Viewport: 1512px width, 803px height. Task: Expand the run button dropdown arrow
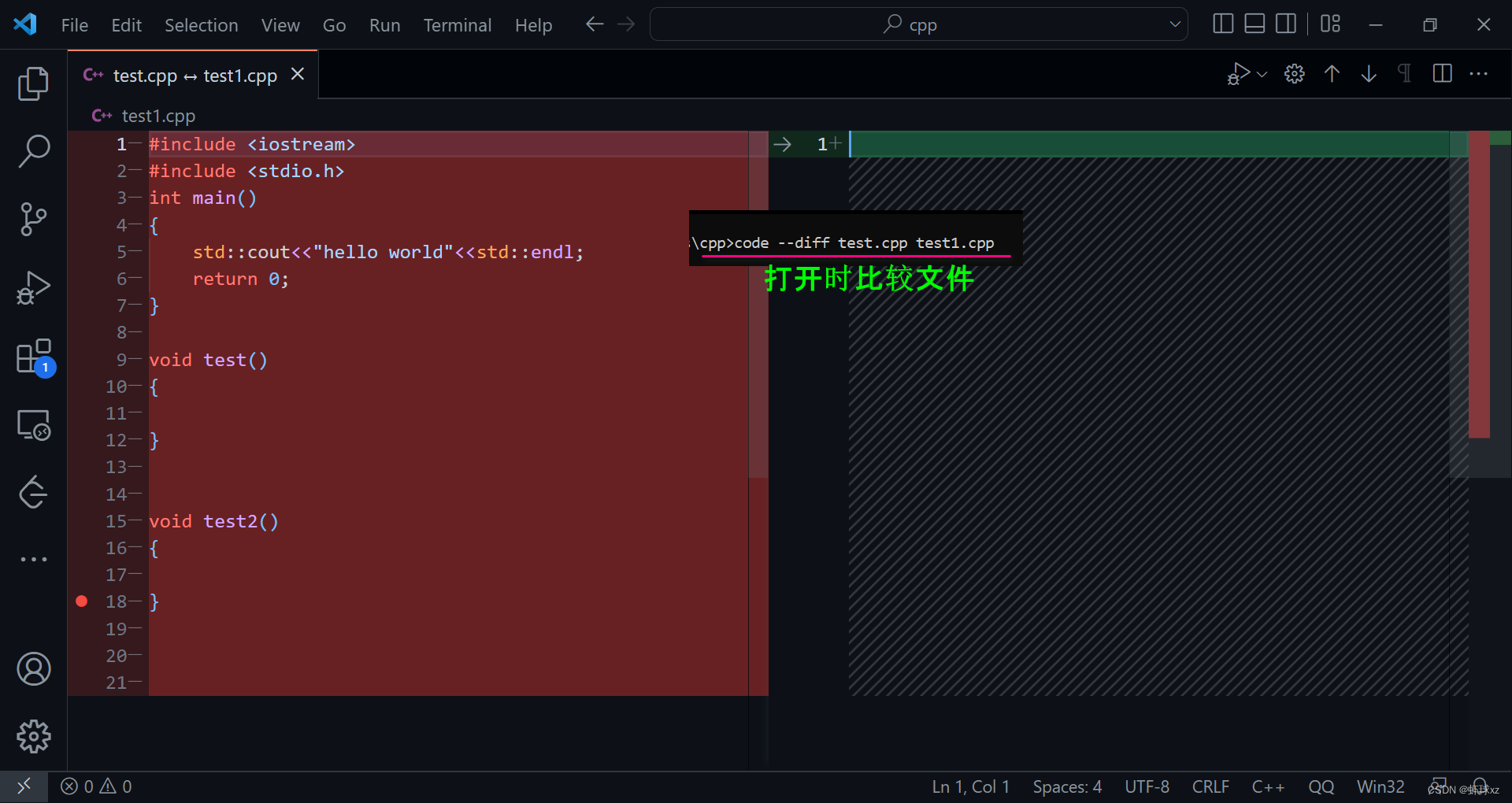pyautogui.click(x=1262, y=74)
